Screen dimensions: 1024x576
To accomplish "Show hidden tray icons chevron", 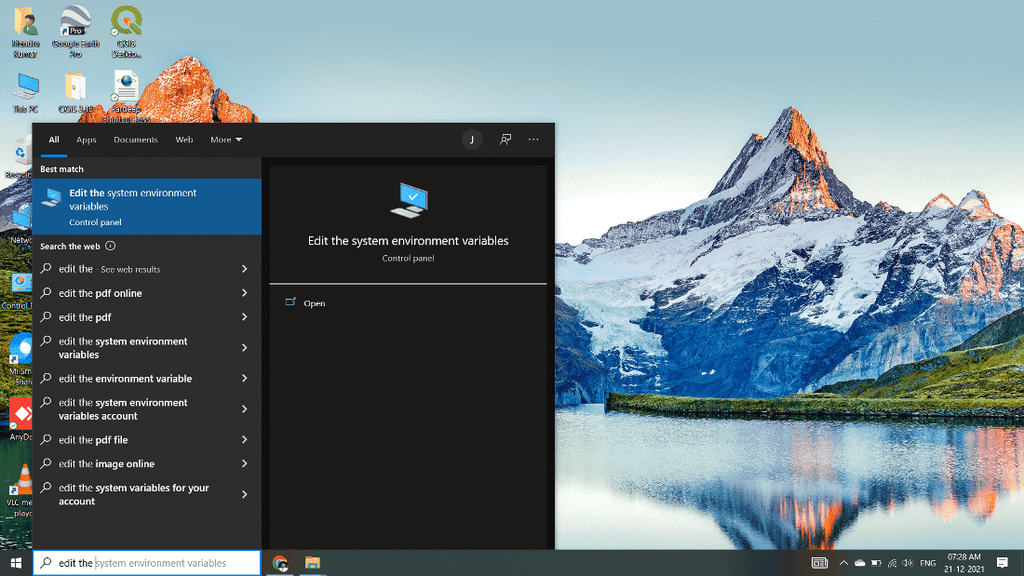I will pyautogui.click(x=843, y=562).
